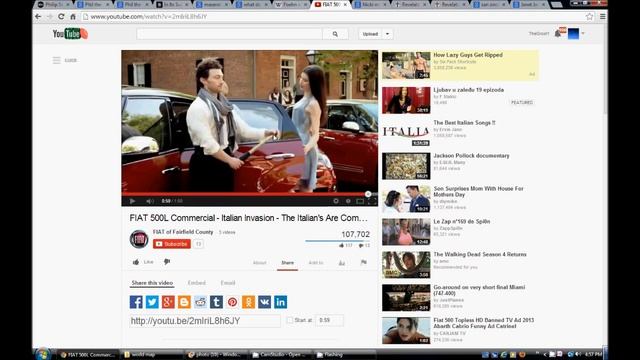Screen dimensions: 640x360
Task: Open the account avatar menu arrow
Action: [583, 33]
